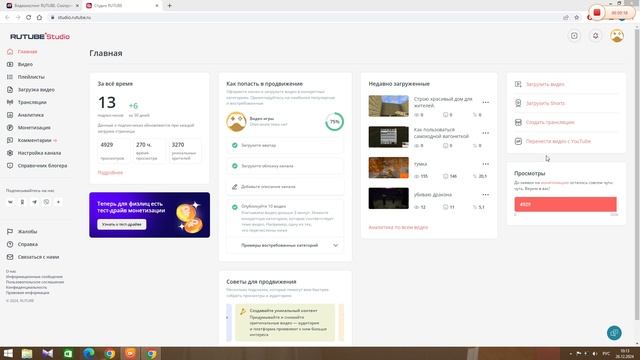Go to Загрузка видео in sidebar
Screen dimensions: 640x360
click(x=36, y=89)
